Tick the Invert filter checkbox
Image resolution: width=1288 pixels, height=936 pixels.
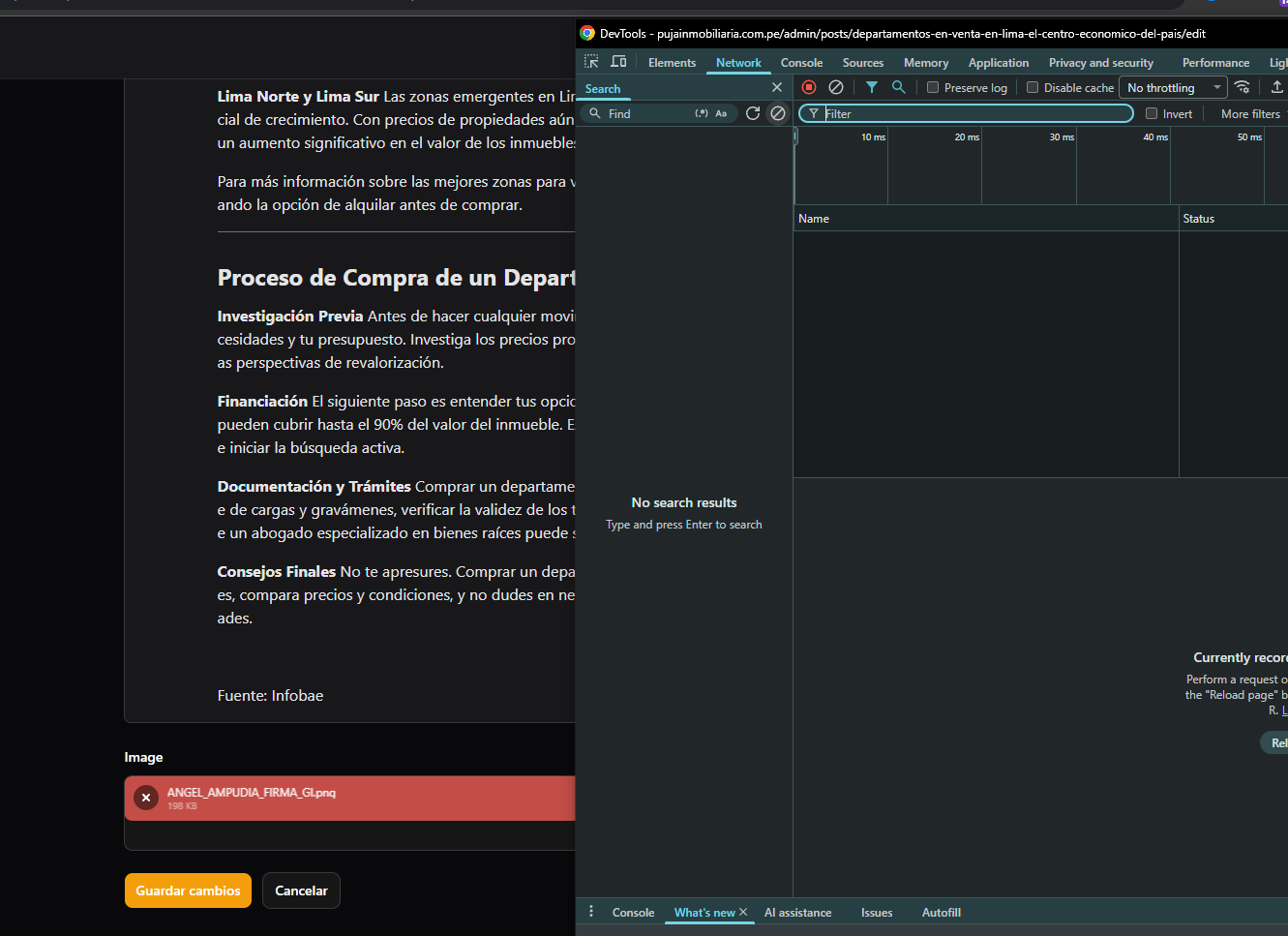coord(1152,113)
